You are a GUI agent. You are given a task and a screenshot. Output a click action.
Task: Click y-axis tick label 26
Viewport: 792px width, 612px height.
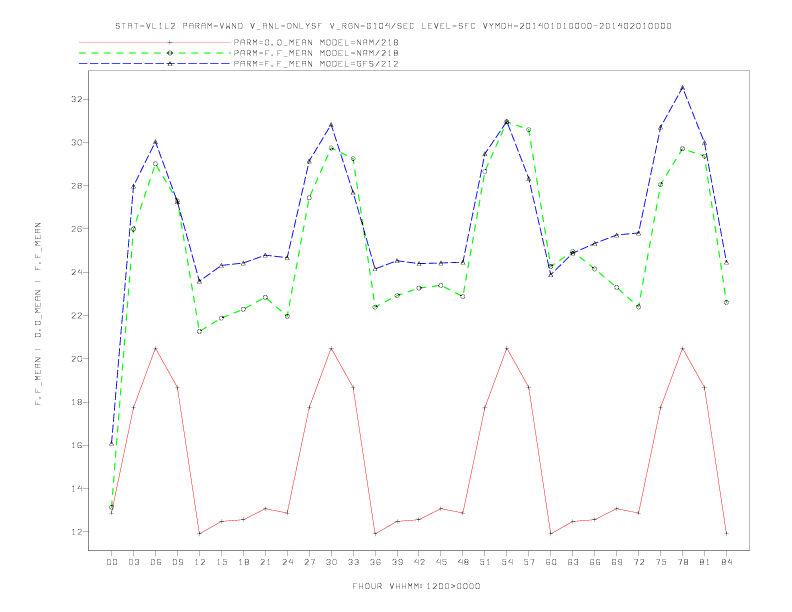(x=76, y=229)
